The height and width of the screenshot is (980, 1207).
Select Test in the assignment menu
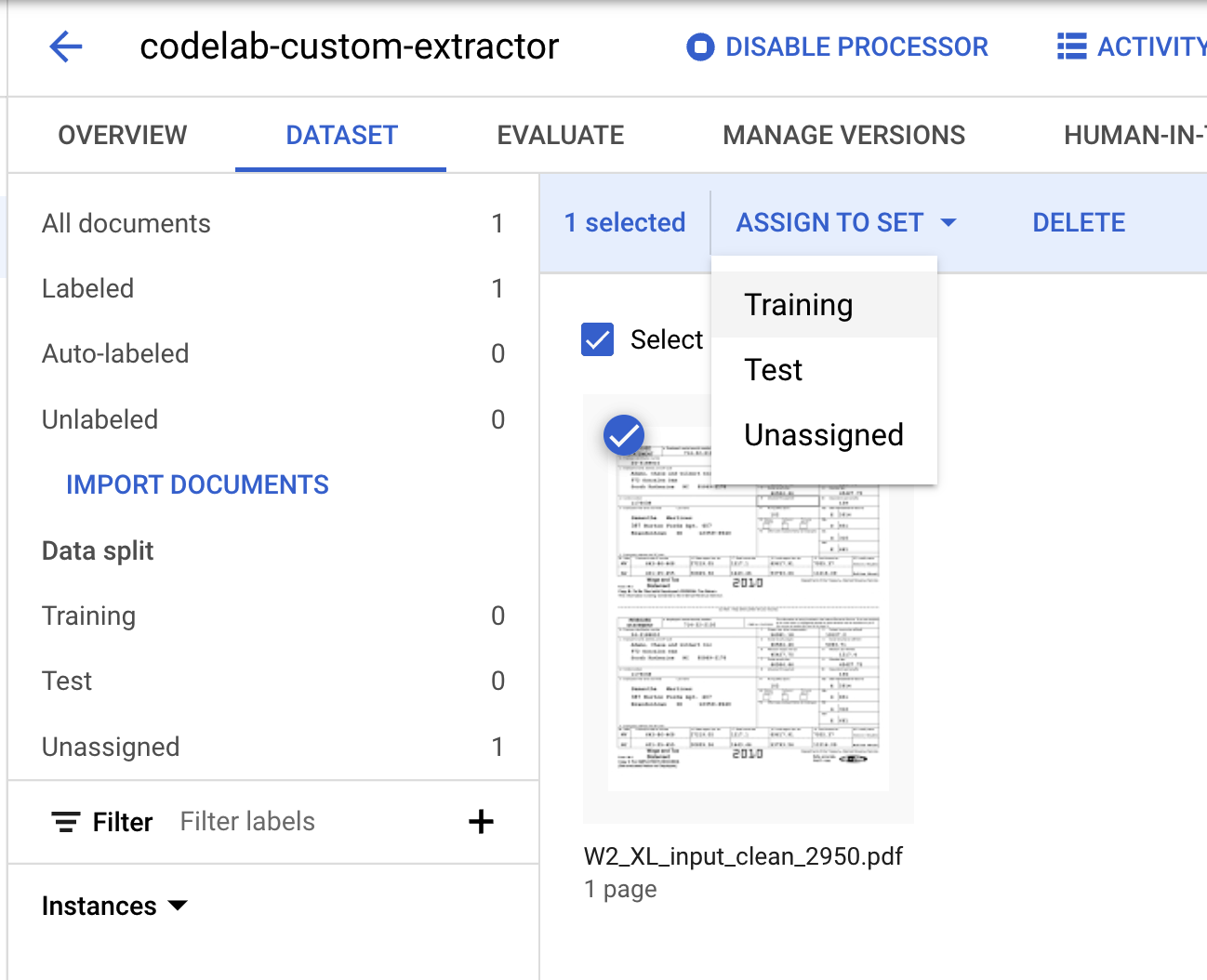point(773,369)
